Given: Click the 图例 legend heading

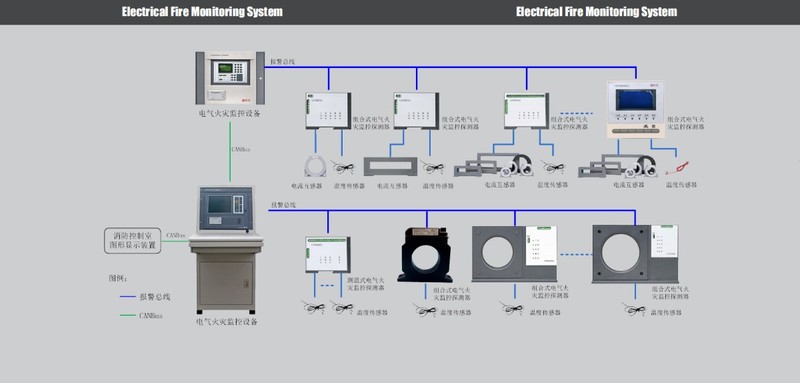Looking at the screenshot, I should pos(118,279).
